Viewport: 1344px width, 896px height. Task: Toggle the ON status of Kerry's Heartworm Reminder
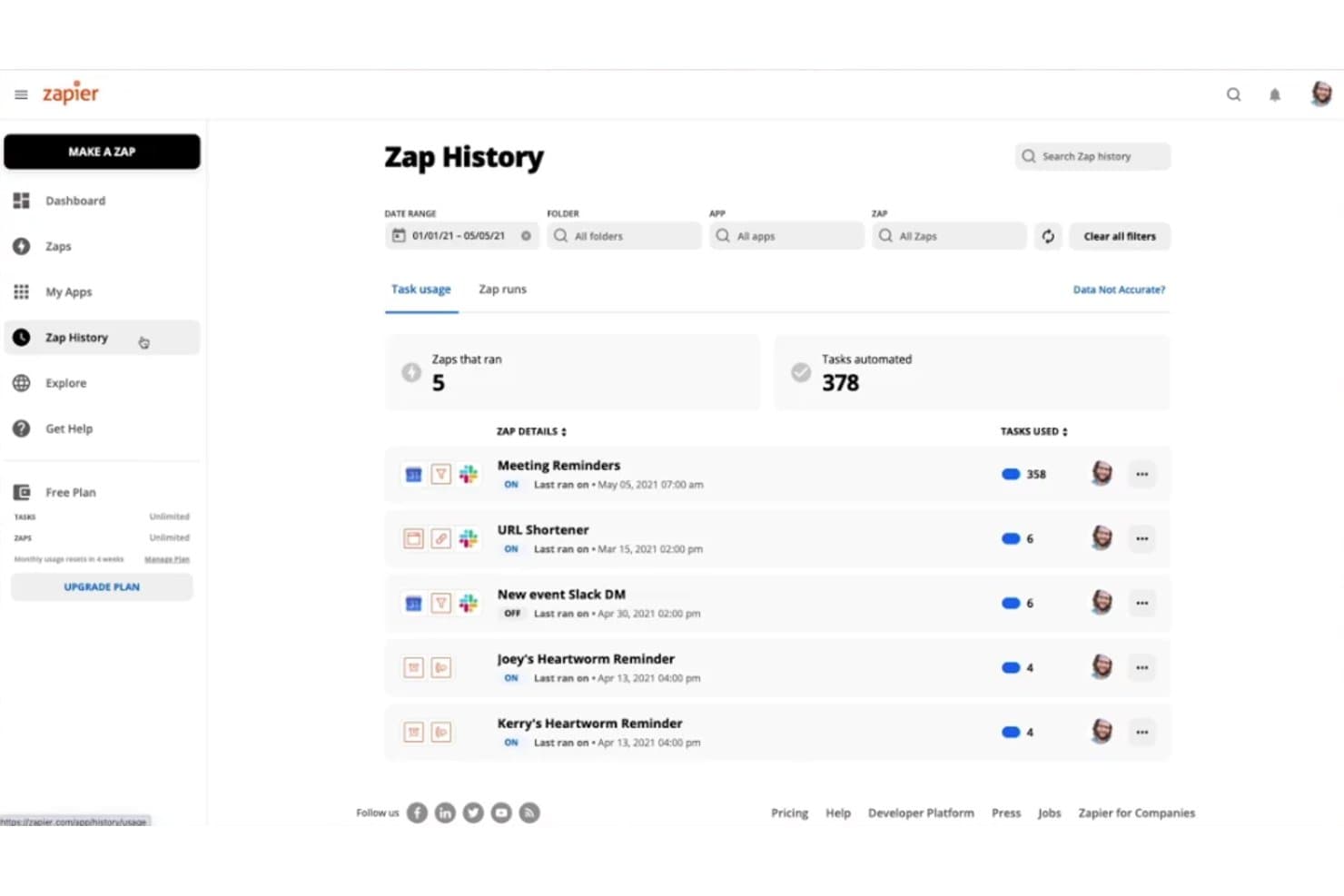click(x=511, y=743)
